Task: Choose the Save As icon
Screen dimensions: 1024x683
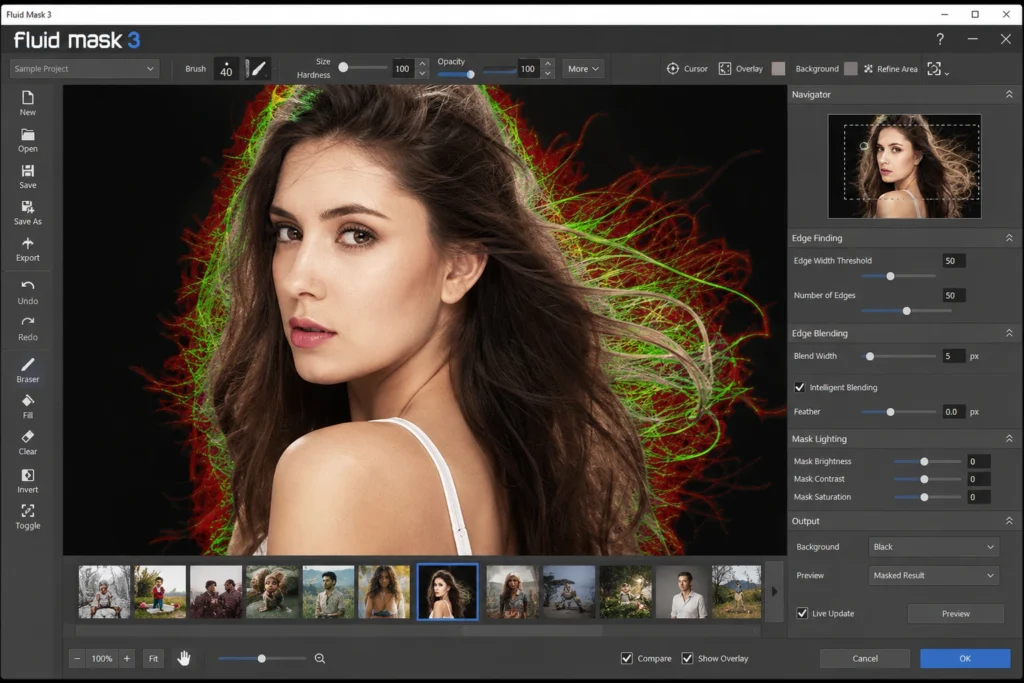Action: [27, 207]
